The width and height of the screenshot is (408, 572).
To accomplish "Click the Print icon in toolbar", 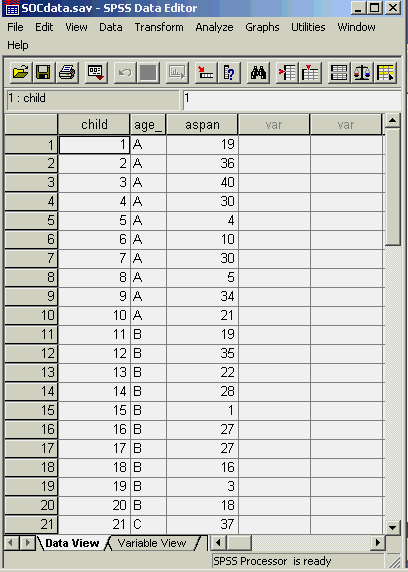I will pyautogui.click(x=67, y=73).
